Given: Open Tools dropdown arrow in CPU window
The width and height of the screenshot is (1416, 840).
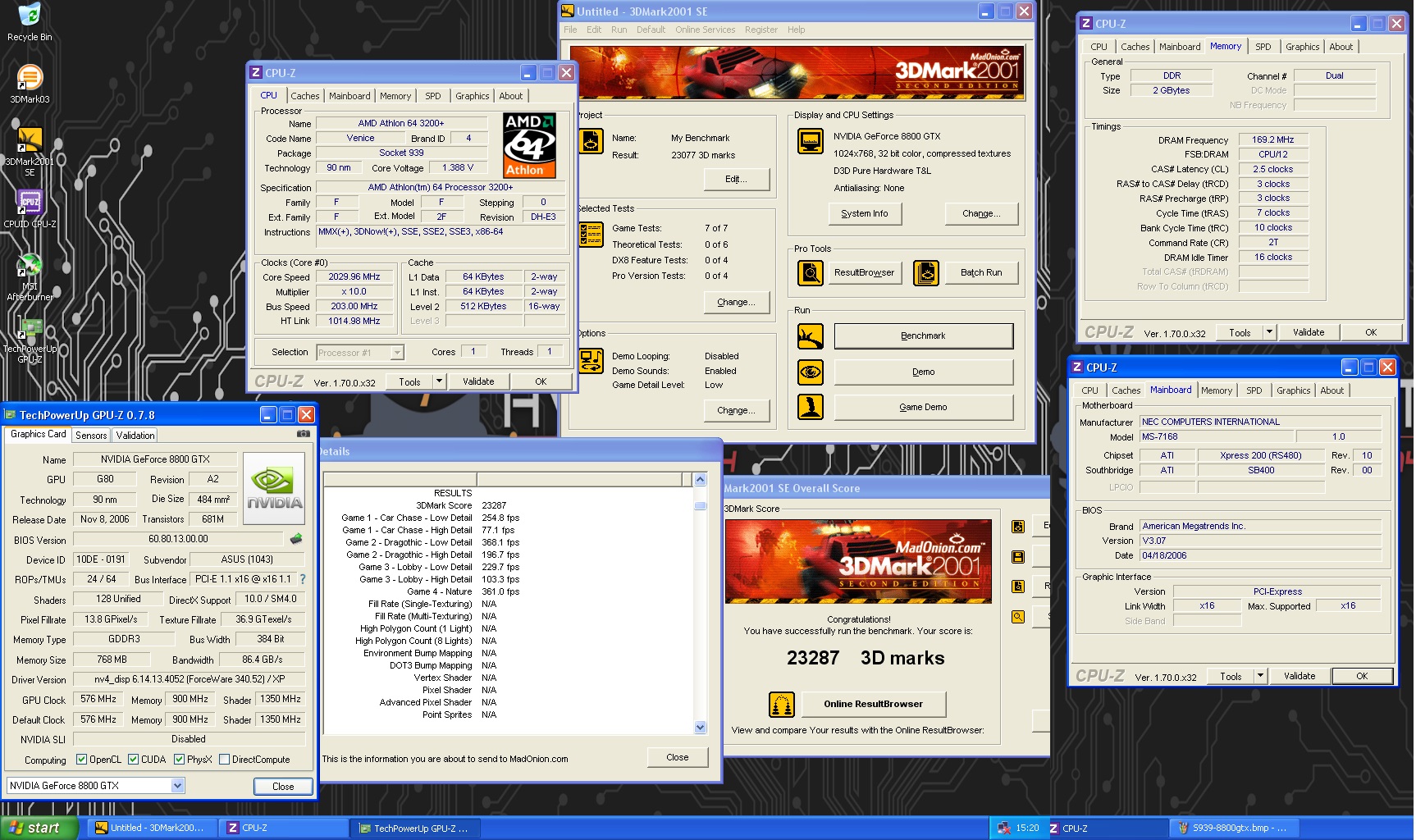Looking at the screenshot, I should (x=439, y=381).
